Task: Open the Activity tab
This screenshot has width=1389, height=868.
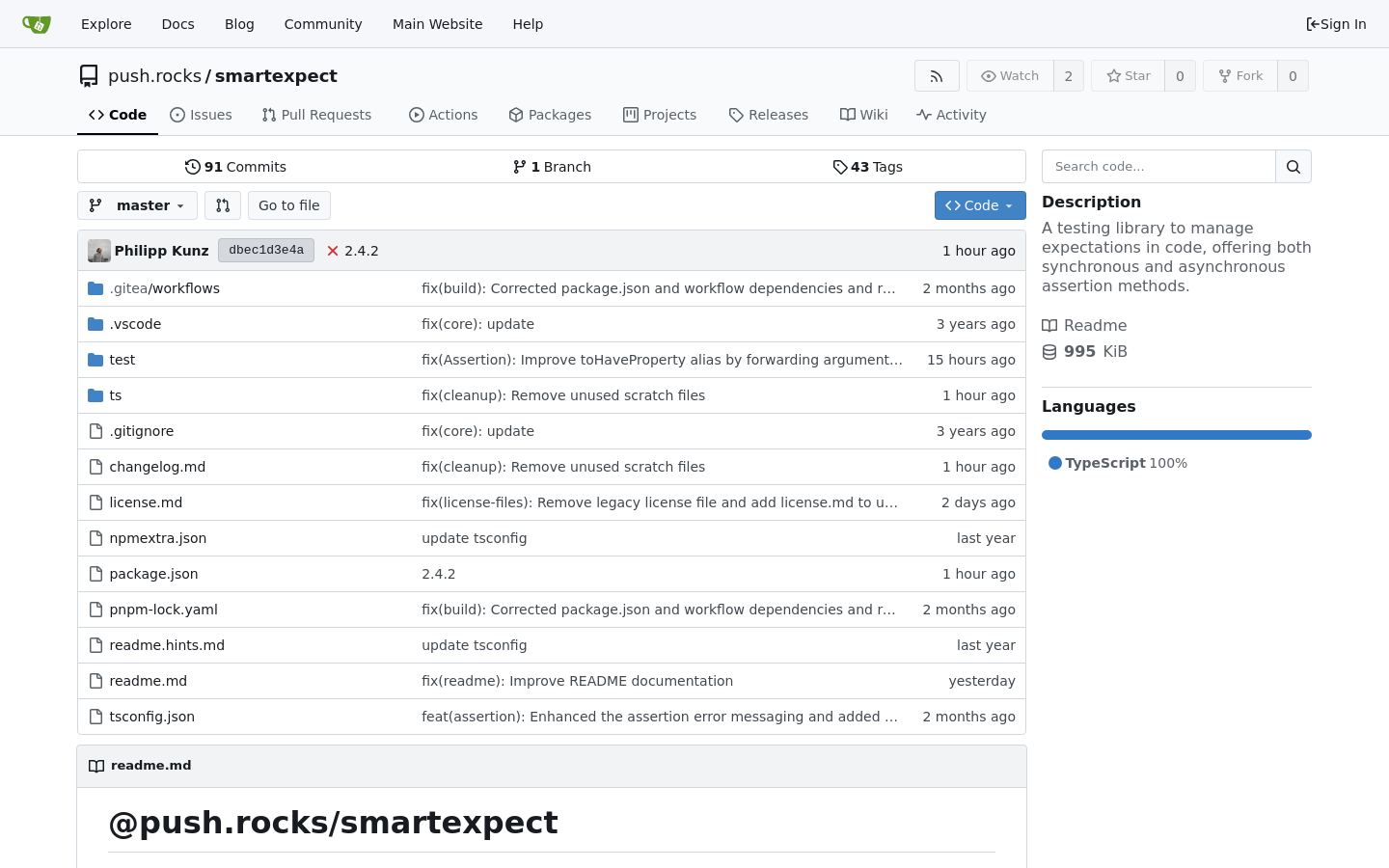Action: click(x=951, y=115)
